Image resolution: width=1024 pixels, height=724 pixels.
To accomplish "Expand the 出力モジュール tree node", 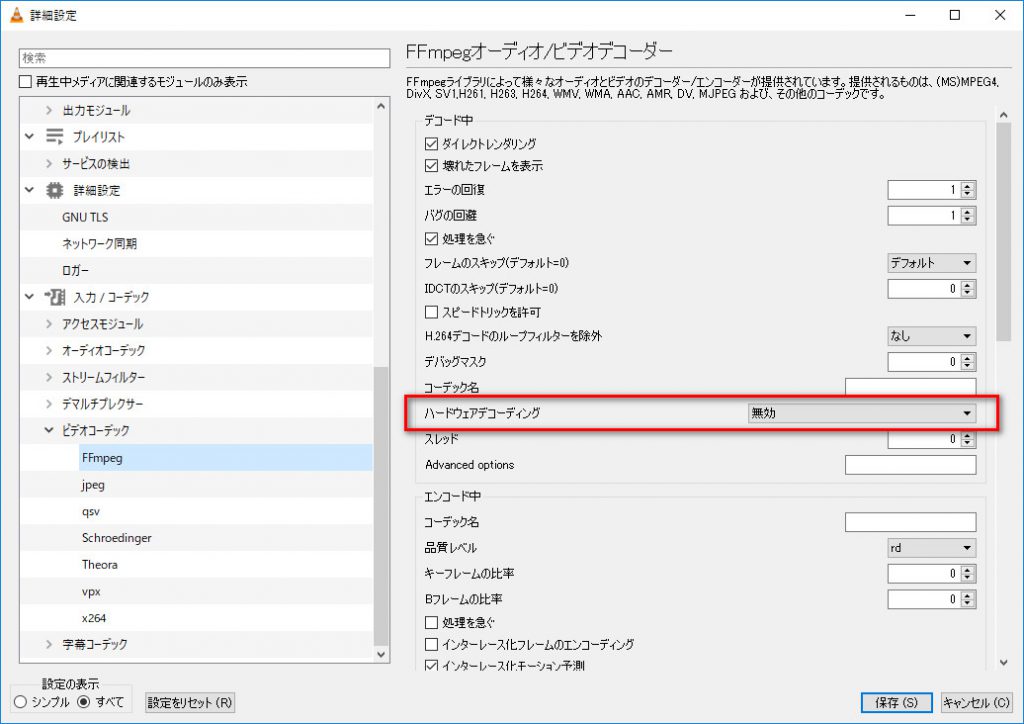I will pos(49,110).
